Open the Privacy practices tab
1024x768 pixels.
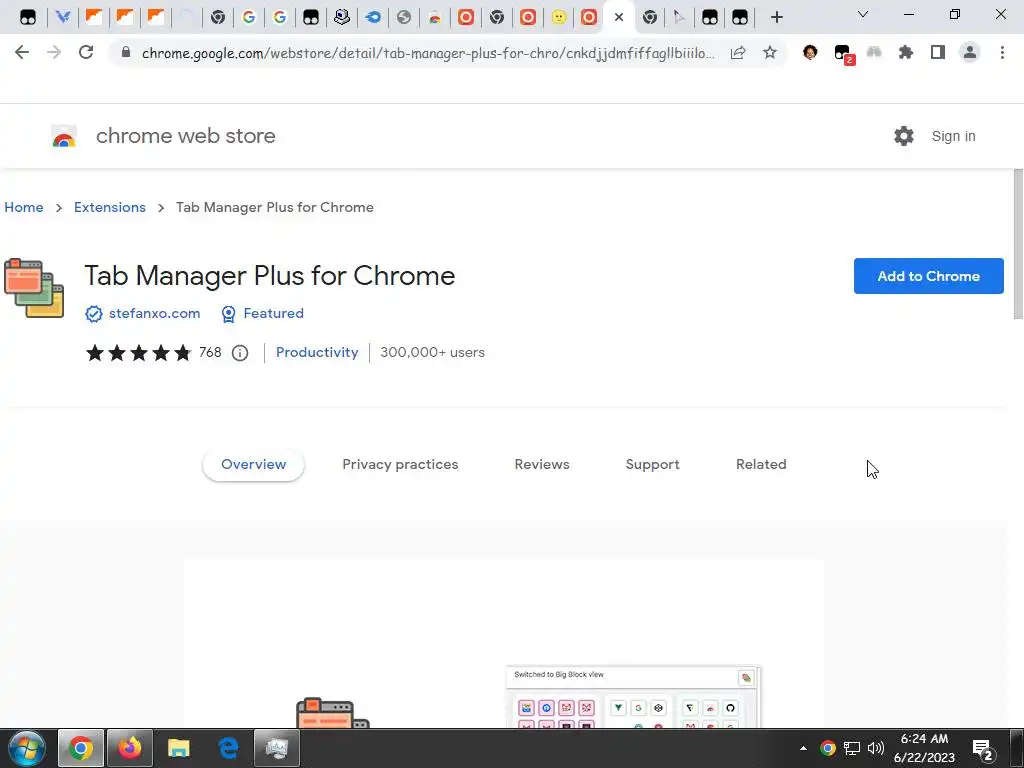(x=400, y=464)
